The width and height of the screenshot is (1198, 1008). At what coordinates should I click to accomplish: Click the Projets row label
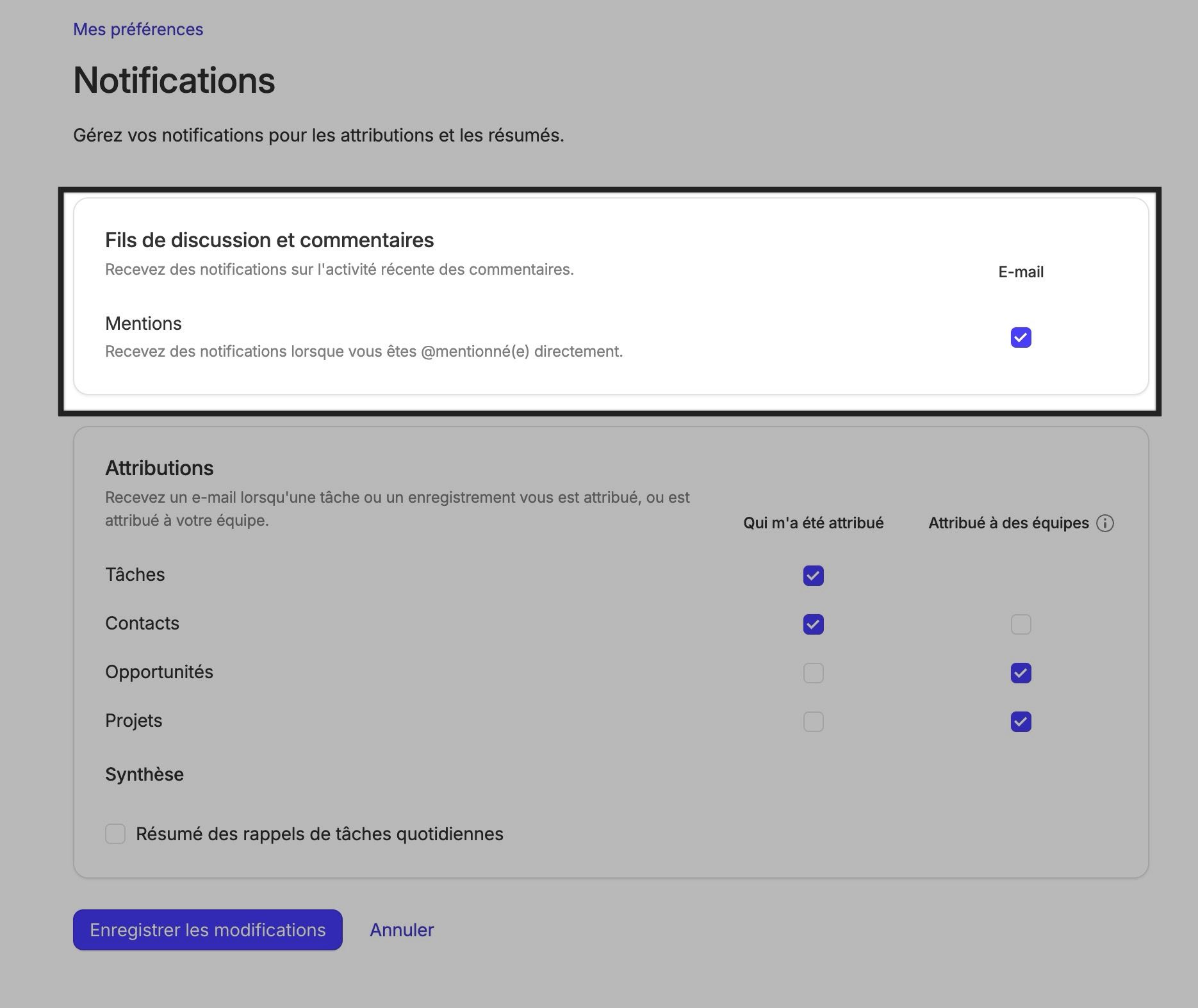click(133, 720)
